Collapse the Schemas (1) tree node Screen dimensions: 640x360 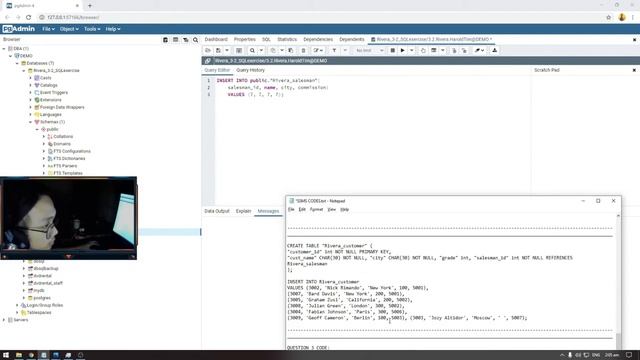[31, 122]
